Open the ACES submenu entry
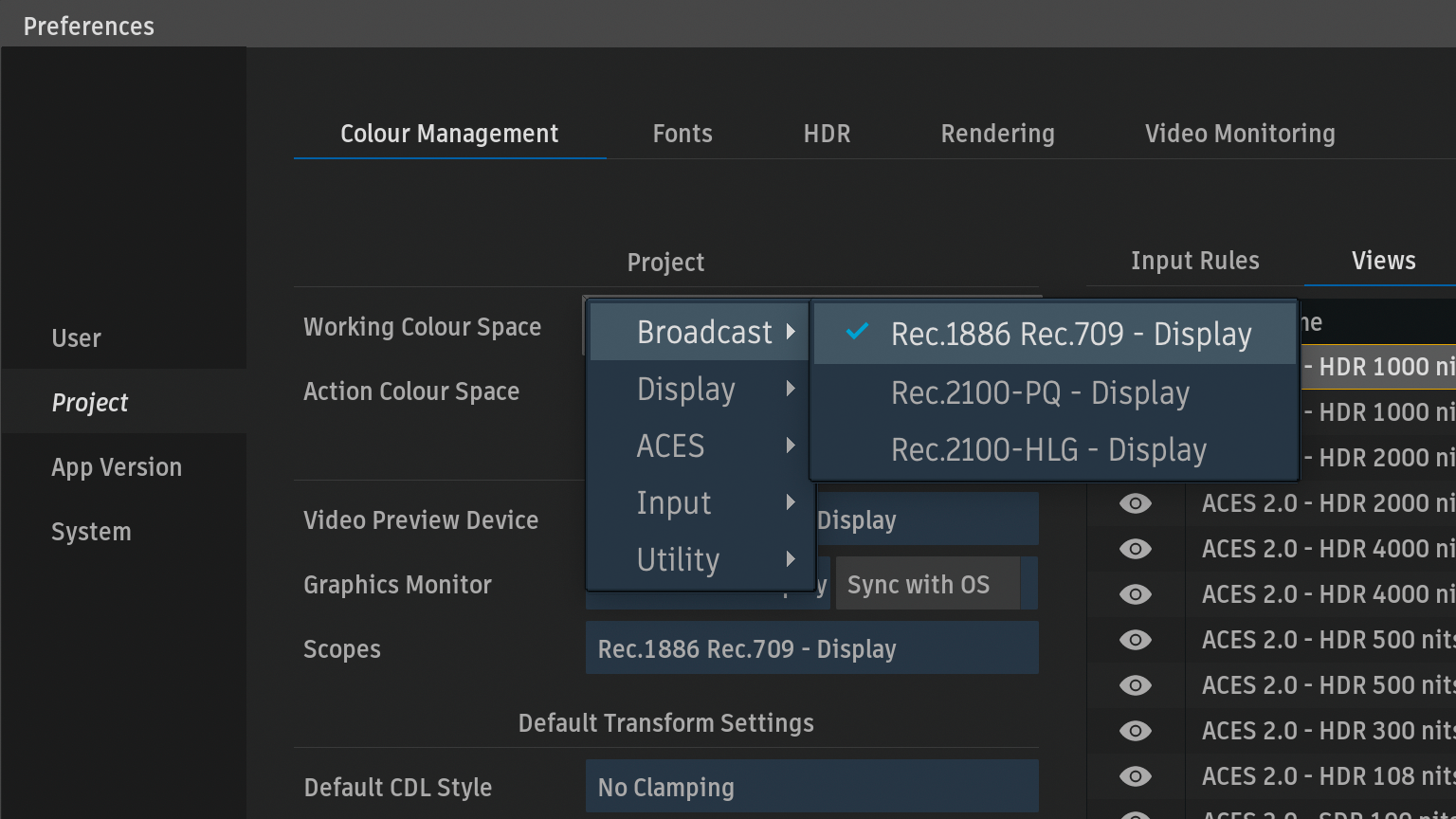 tap(700, 446)
